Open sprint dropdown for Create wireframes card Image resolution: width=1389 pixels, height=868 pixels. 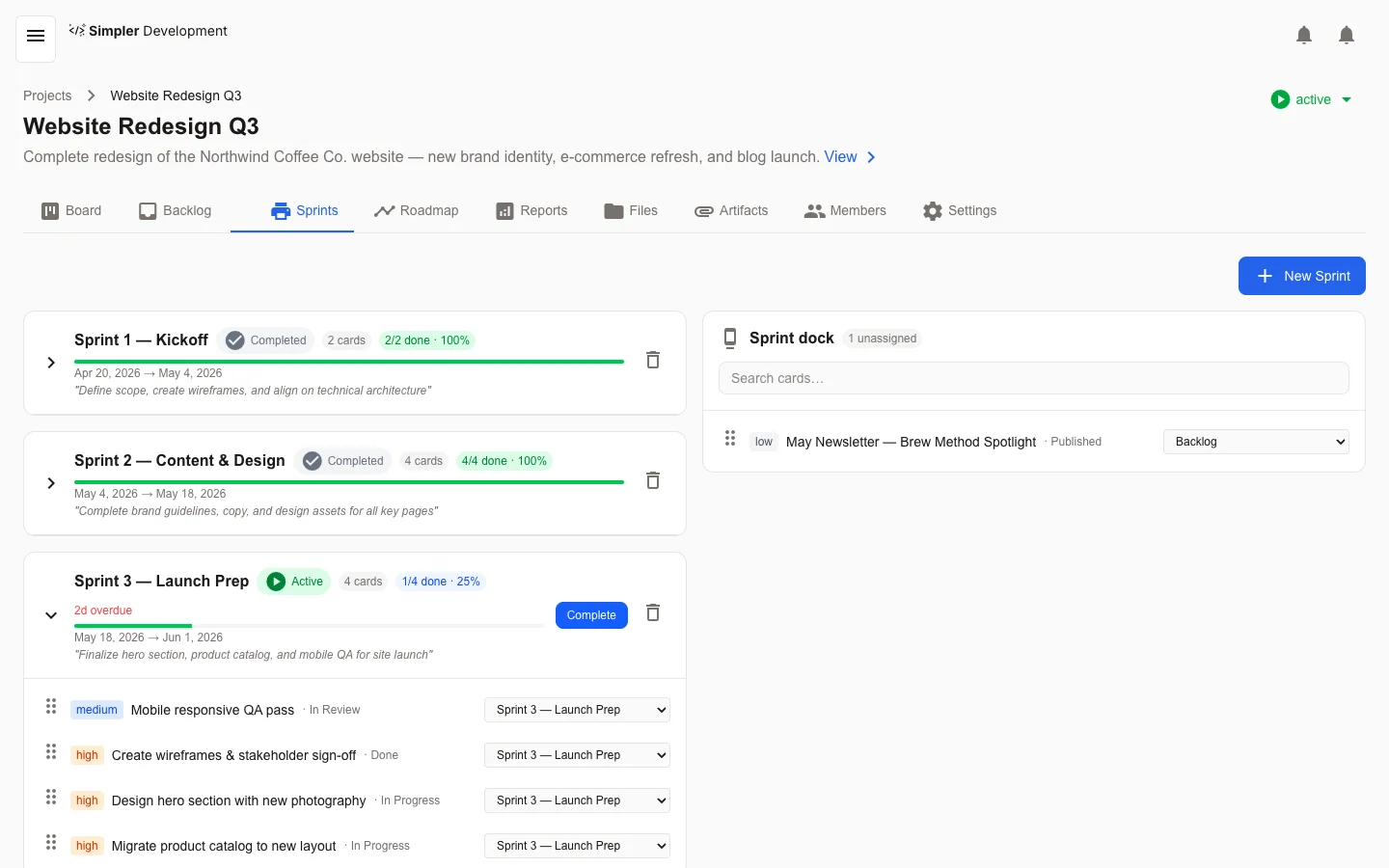click(577, 755)
